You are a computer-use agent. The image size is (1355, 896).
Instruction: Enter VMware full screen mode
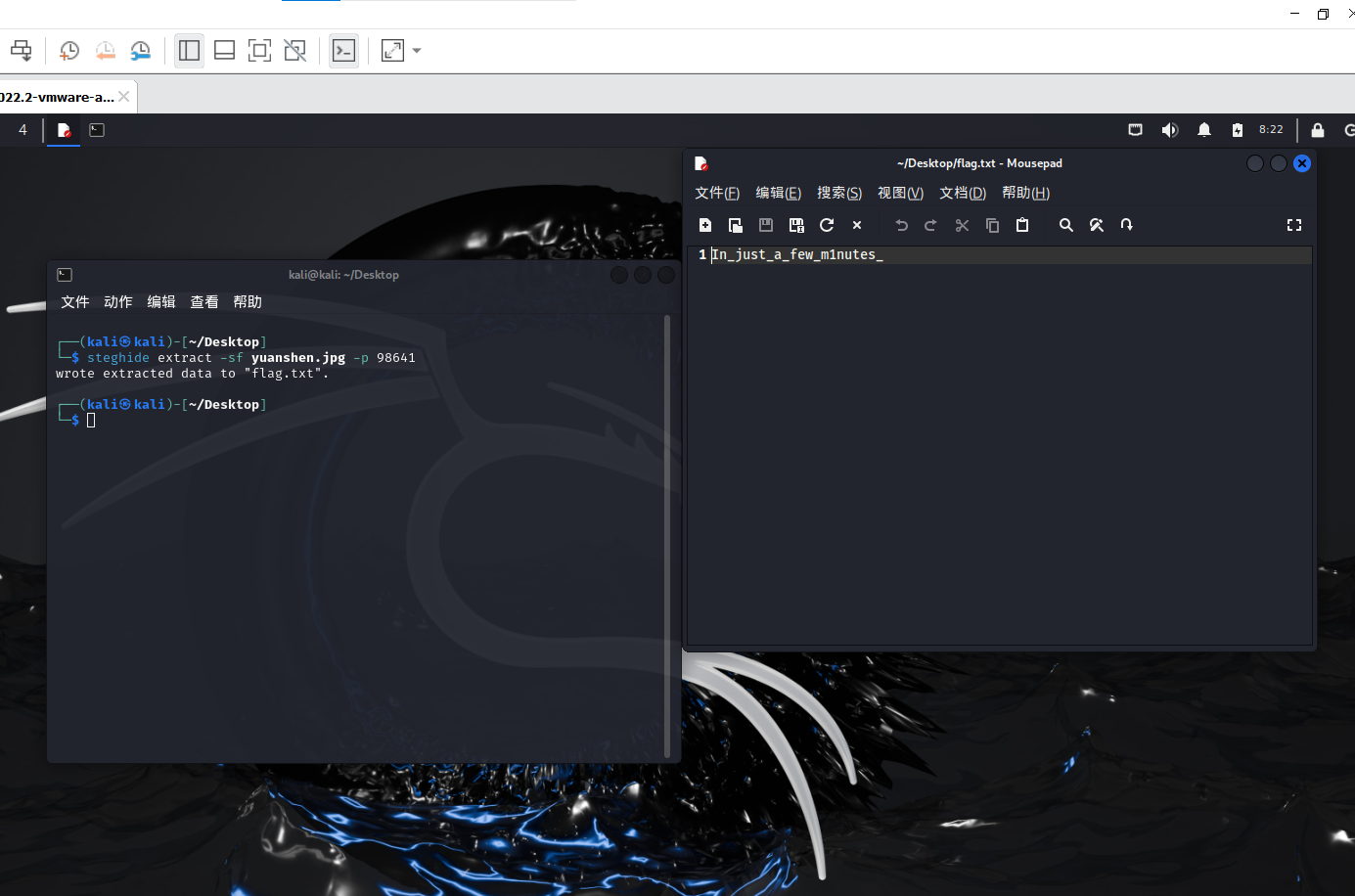259,51
